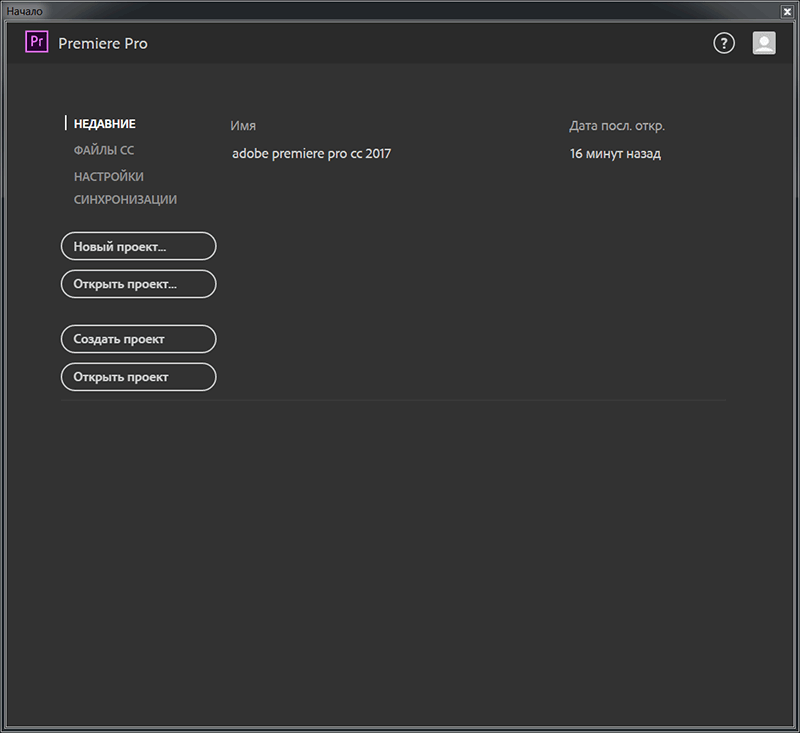Select the НЕДАВНИЕ tab
This screenshot has width=800, height=733.
point(105,124)
